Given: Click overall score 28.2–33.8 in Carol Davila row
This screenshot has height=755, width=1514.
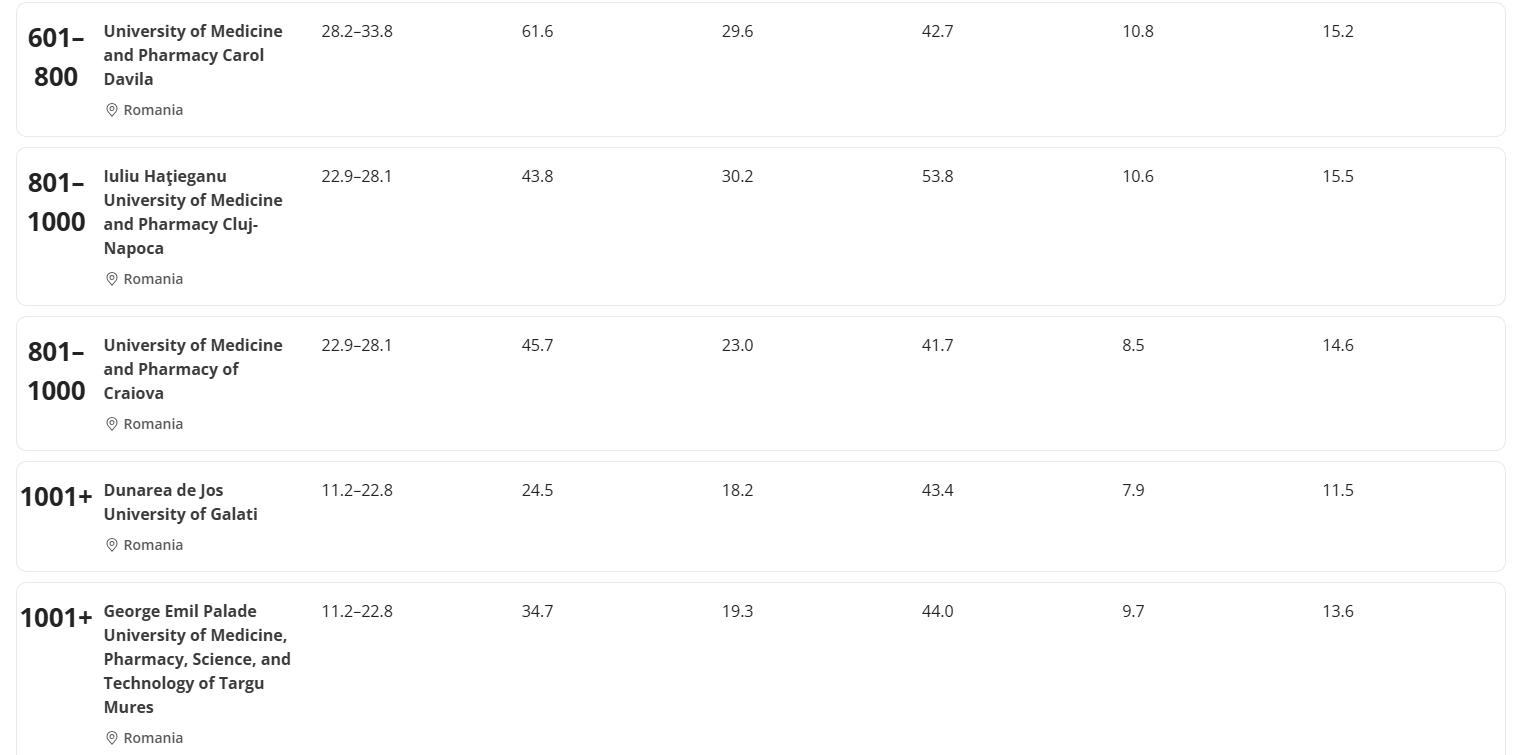Looking at the screenshot, I should (x=357, y=32).
